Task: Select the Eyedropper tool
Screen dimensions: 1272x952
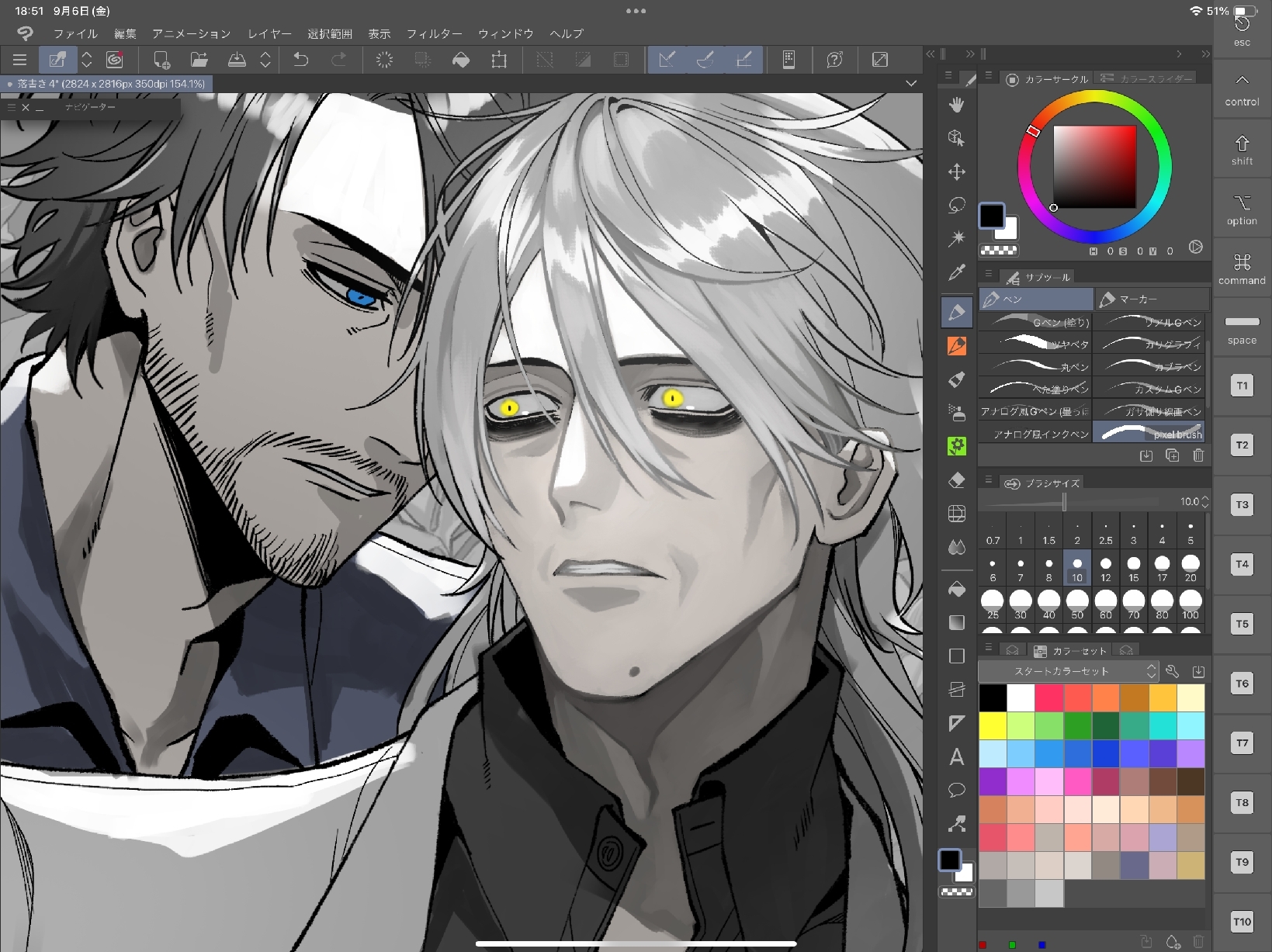Action: pyautogui.click(x=956, y=273)
